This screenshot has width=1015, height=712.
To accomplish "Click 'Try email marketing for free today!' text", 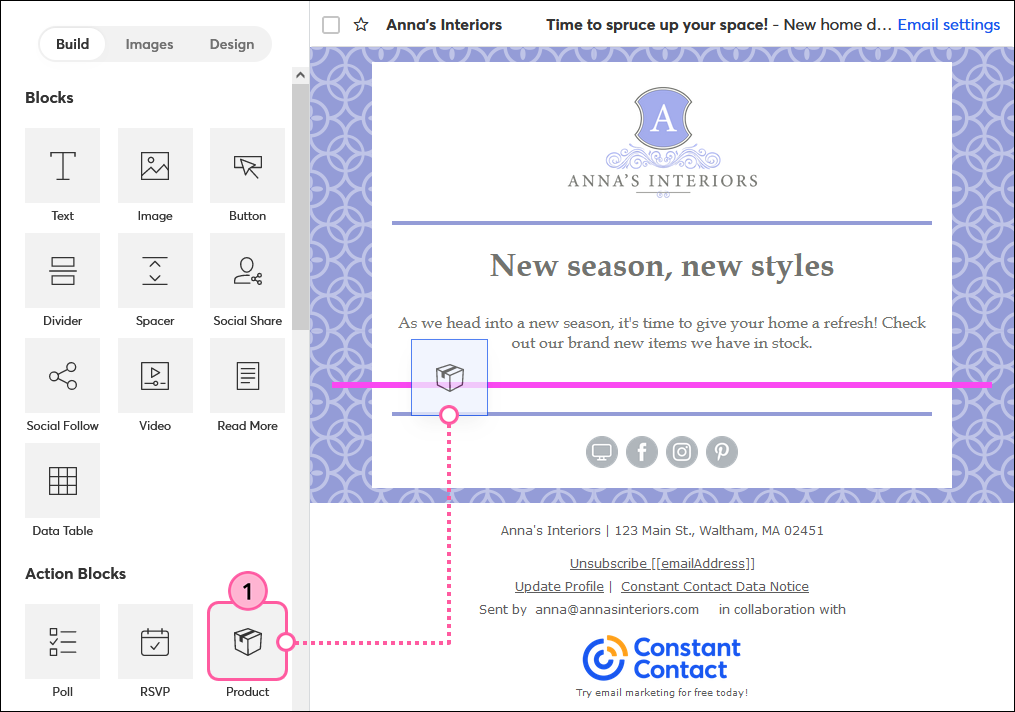I will pyautogui.click(x=662, y=693).
